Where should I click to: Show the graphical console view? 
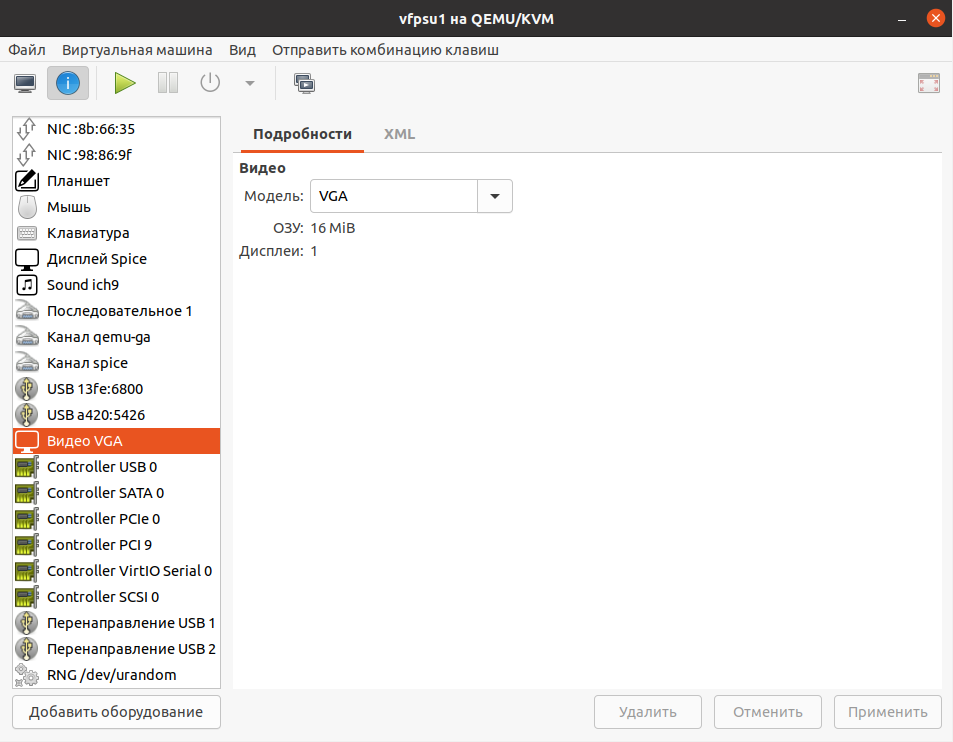(x=25, y=83)
